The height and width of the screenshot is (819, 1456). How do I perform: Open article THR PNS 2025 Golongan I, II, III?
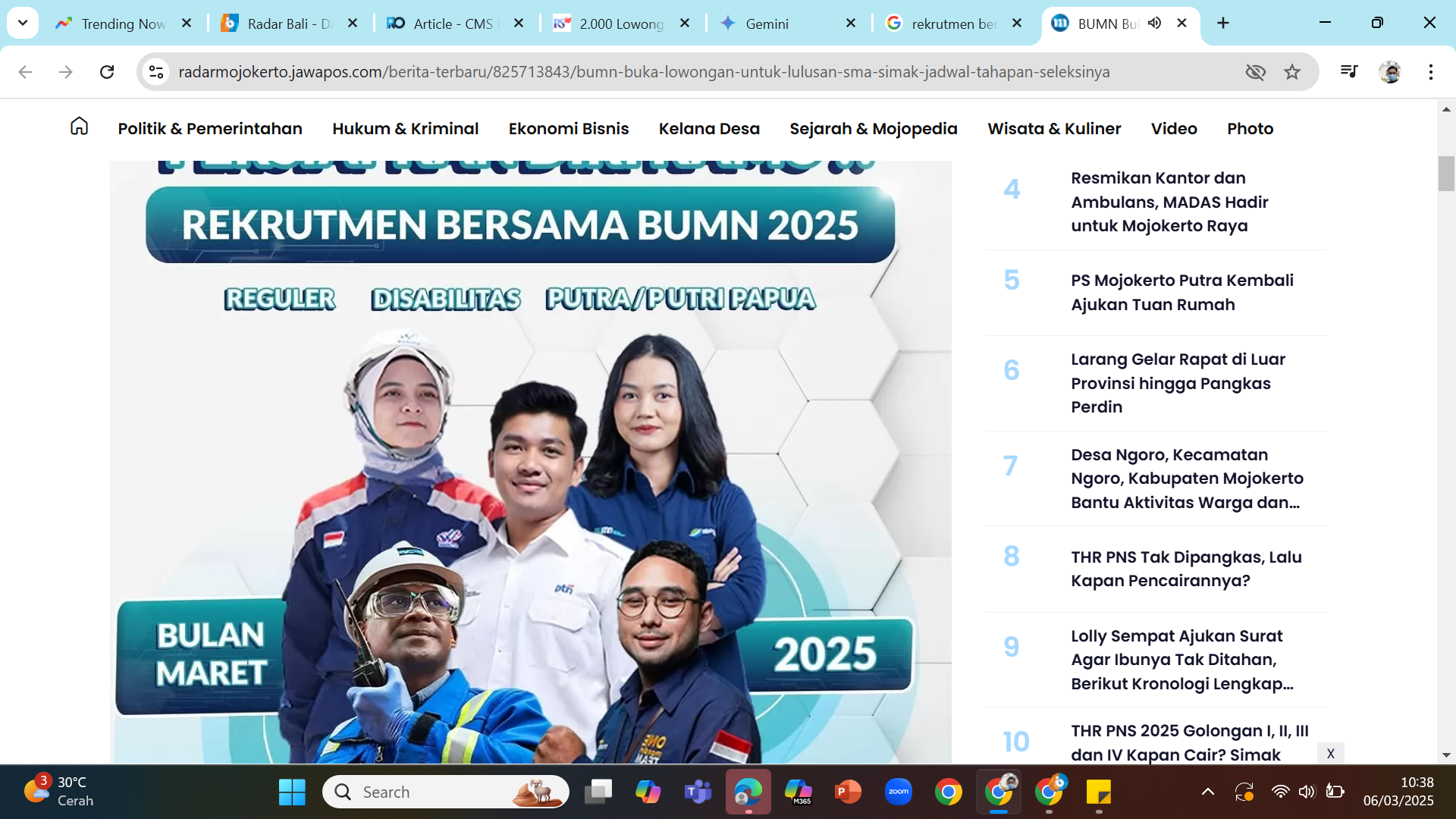1189,742
